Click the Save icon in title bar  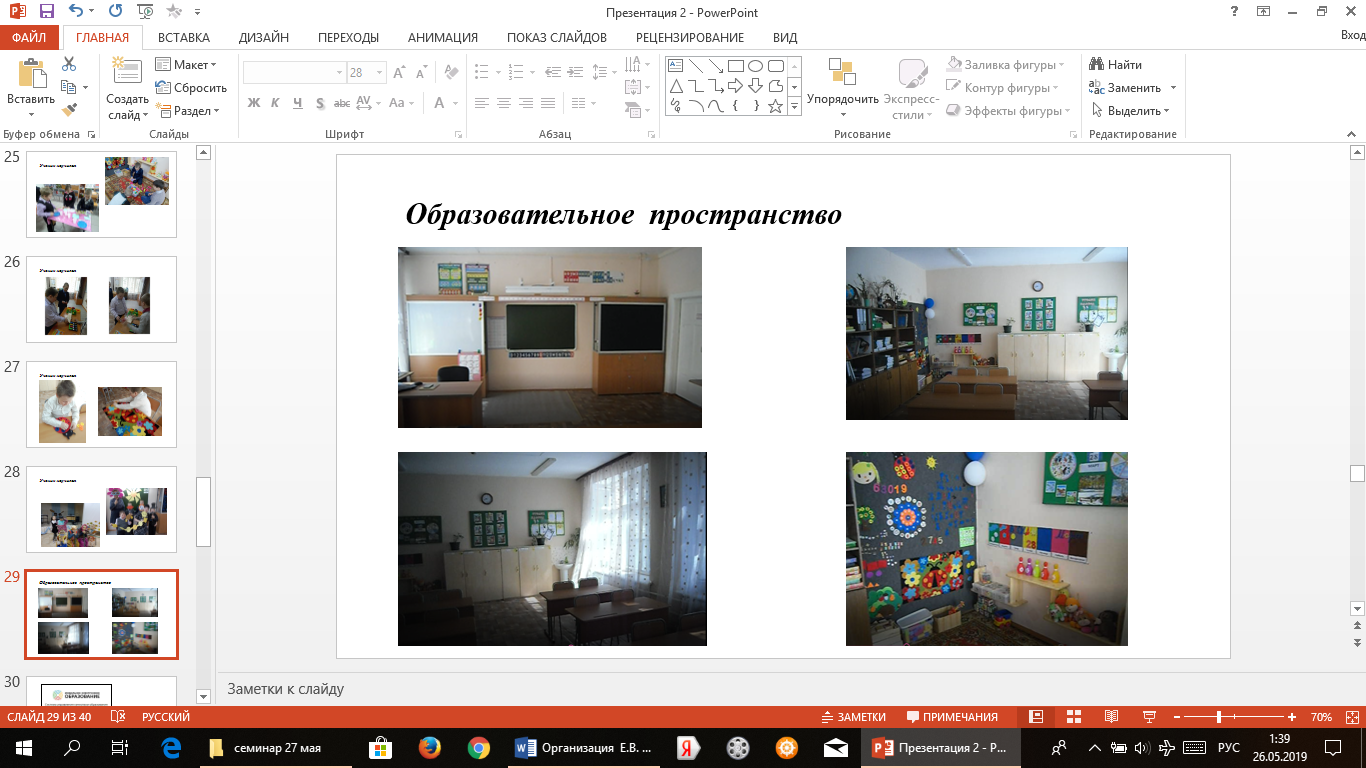point(46,12)
